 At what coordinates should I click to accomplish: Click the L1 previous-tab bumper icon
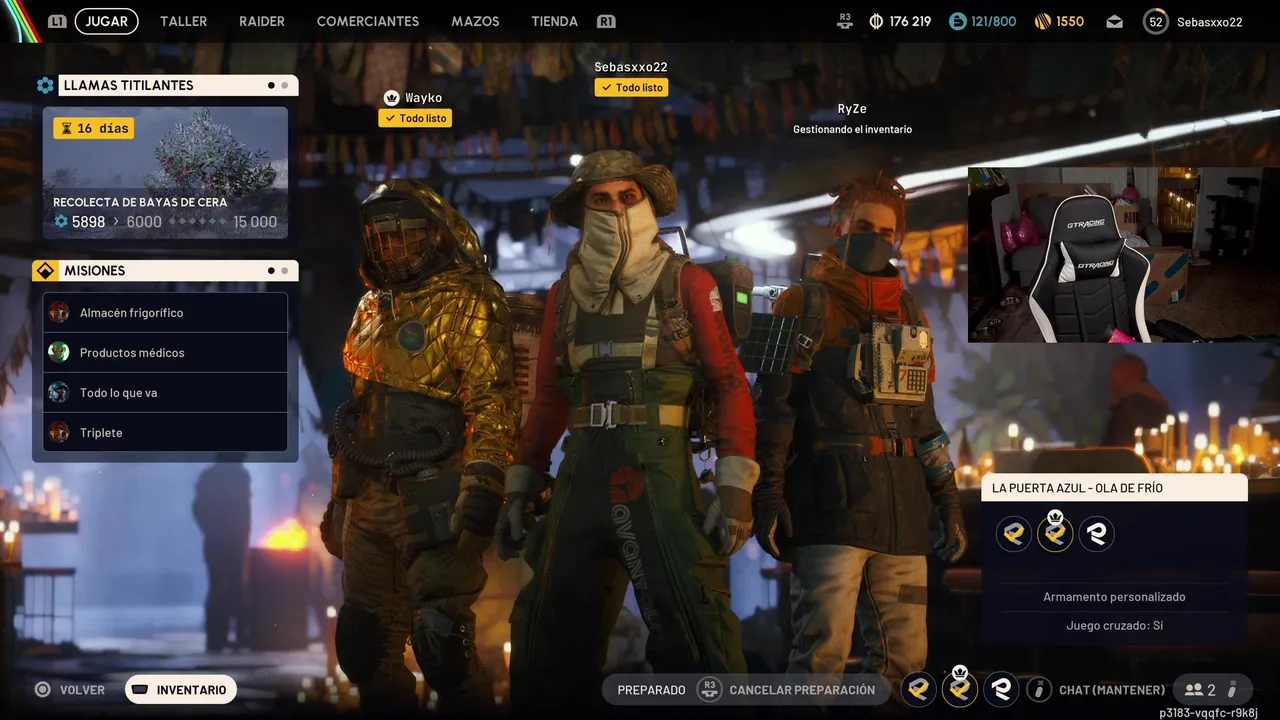(57, 21)
